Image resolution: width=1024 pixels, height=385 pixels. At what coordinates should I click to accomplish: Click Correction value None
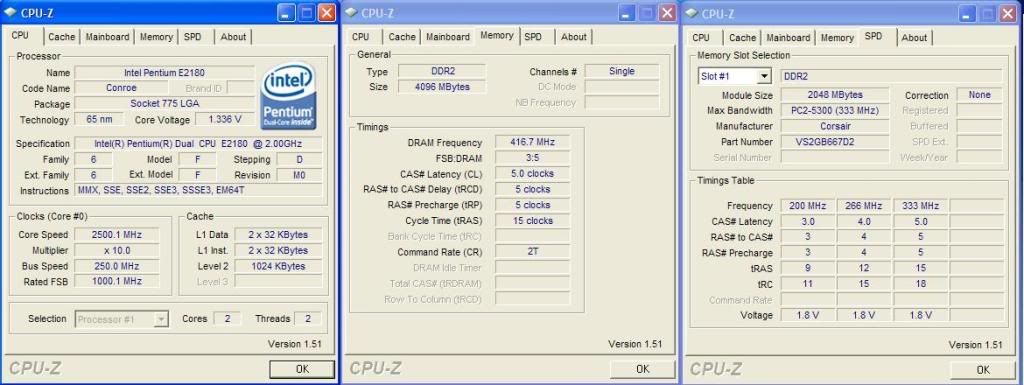pyautogui.click(x=980, y=95)
